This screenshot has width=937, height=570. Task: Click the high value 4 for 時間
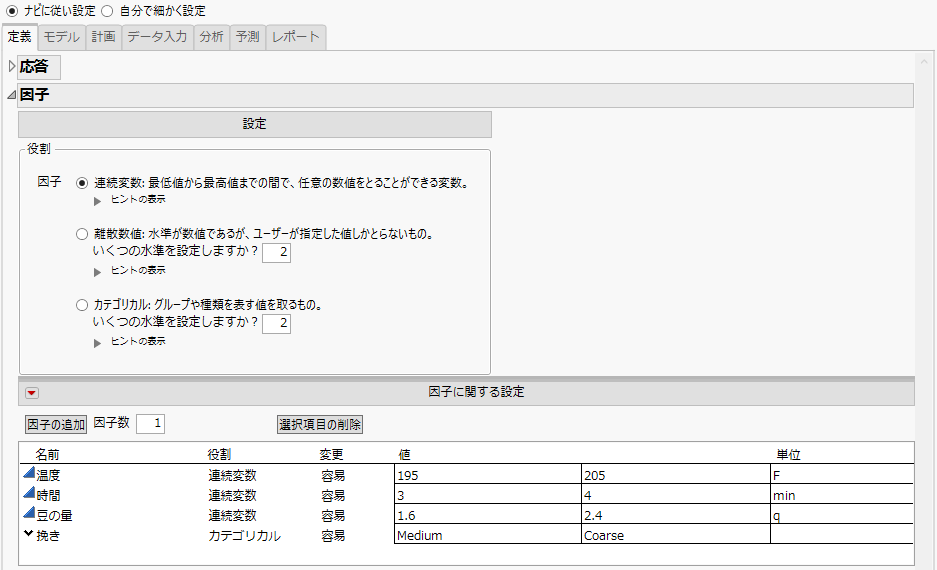[676, 495]
